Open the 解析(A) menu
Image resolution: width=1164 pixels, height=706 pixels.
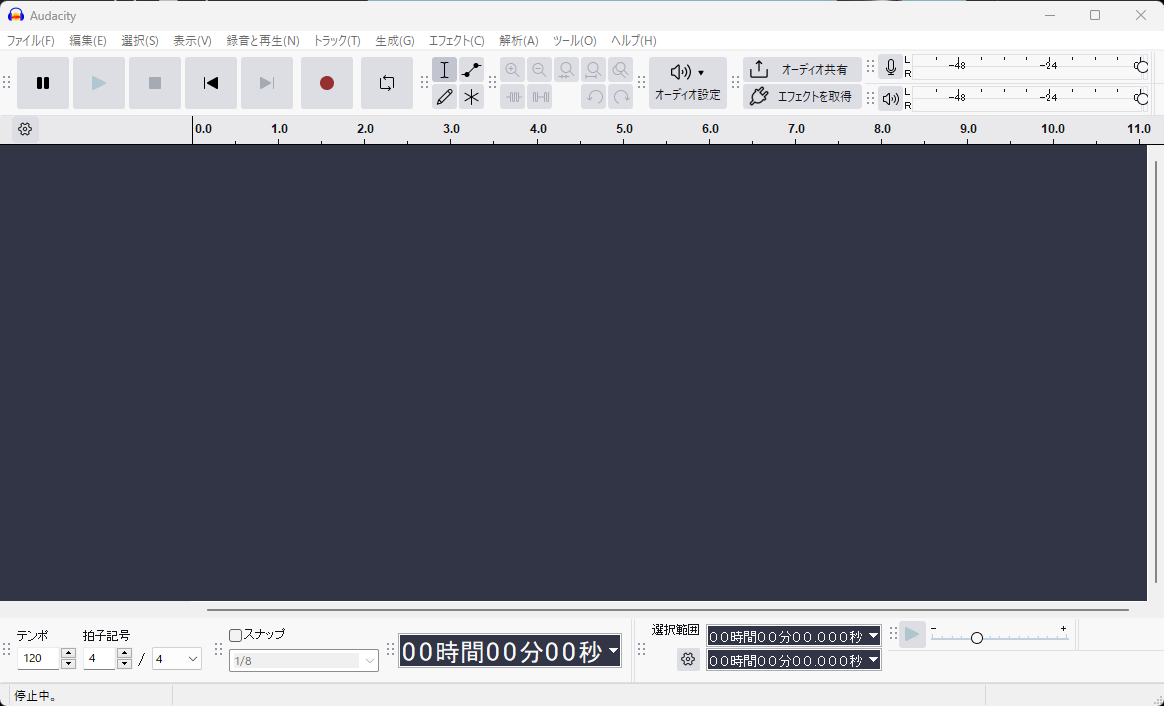(x=519, y=41)
